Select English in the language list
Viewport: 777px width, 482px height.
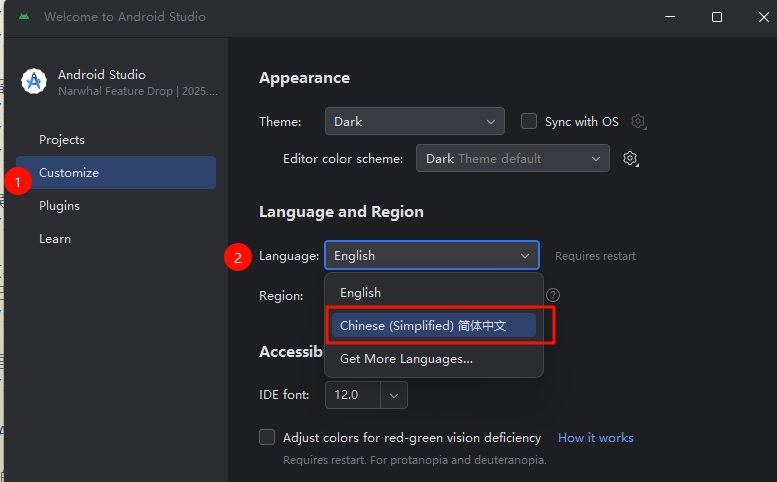[434, 293]
